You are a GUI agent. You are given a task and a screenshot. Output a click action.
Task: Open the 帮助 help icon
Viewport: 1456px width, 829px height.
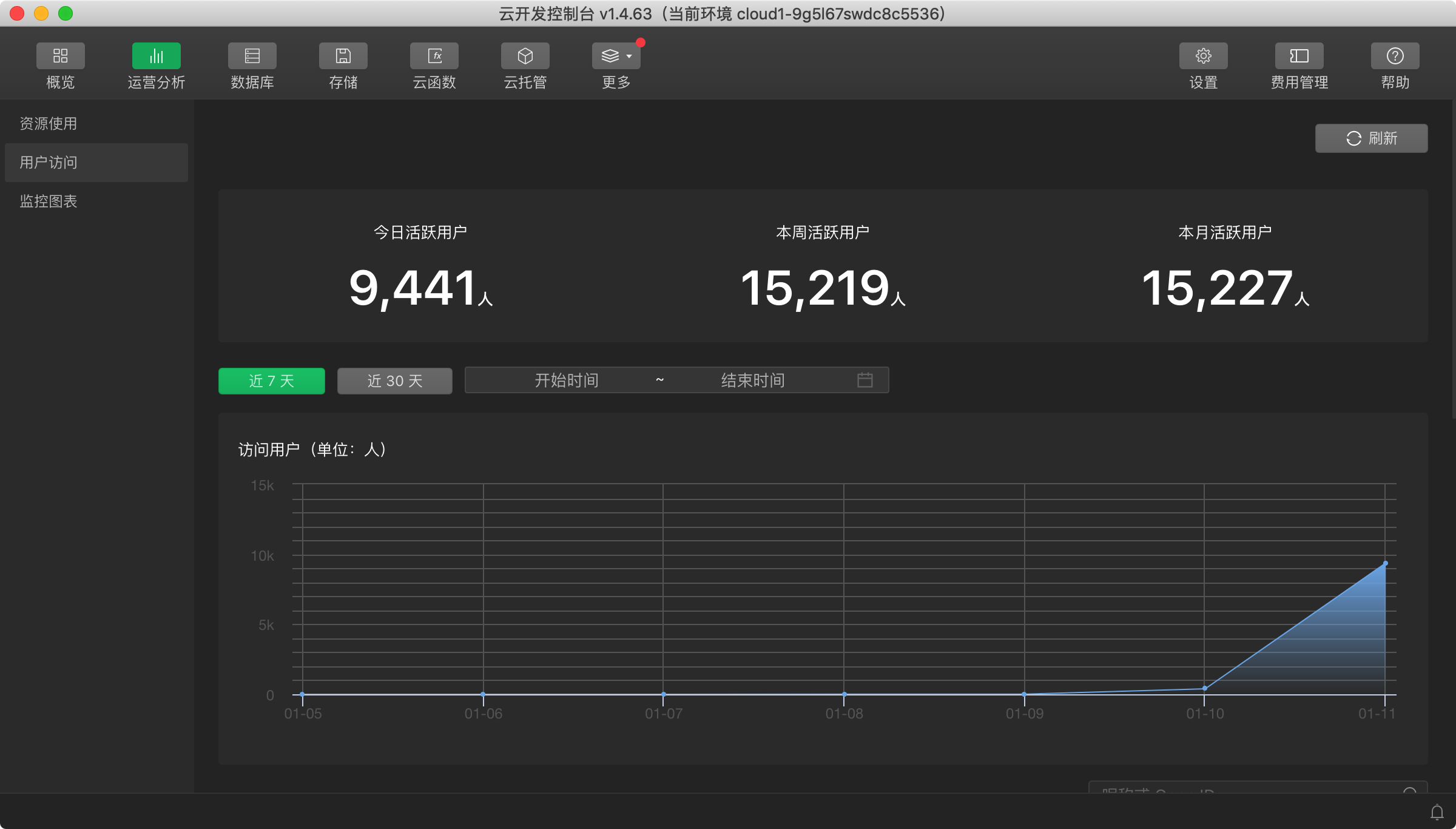click(1395, 56)
